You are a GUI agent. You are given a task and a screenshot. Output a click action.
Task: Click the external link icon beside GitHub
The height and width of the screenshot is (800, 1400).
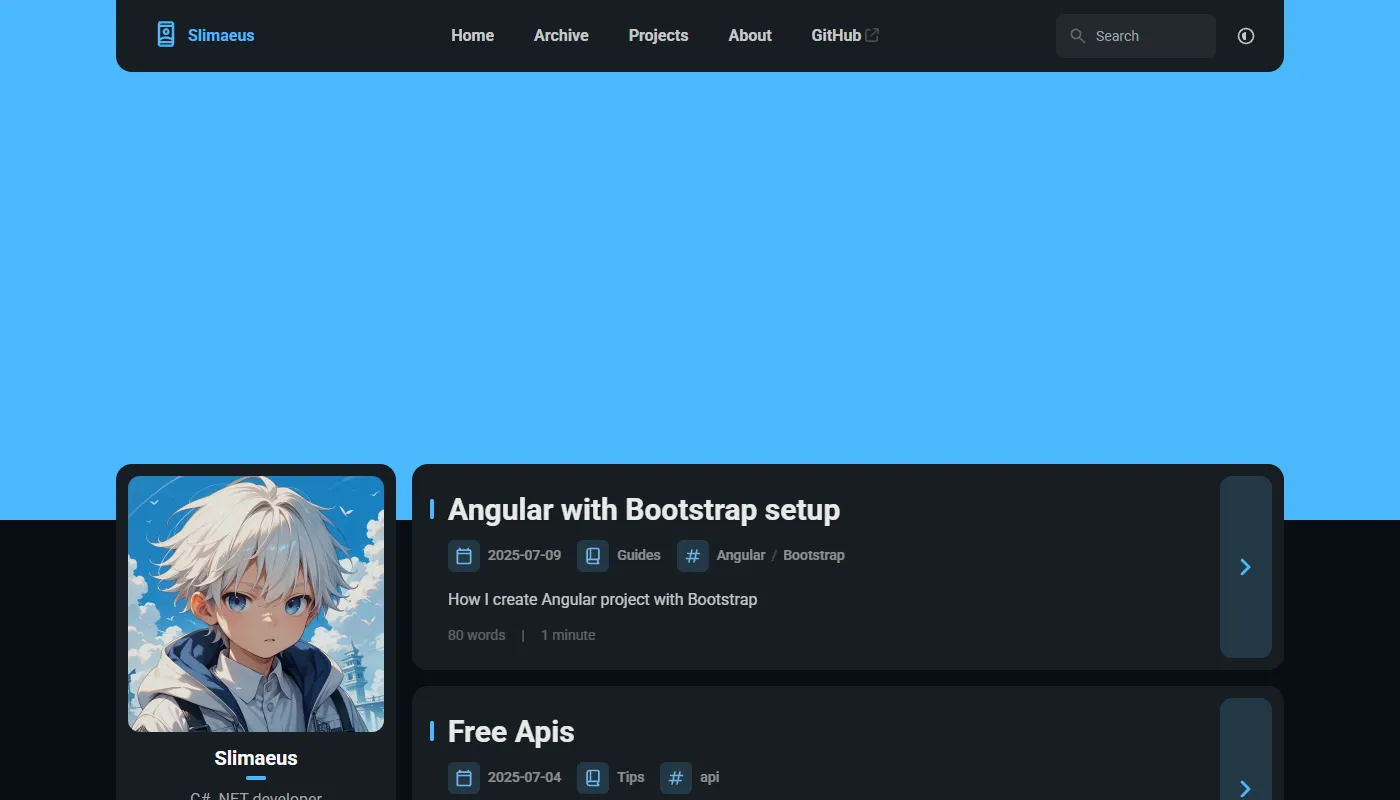point(872,35)
